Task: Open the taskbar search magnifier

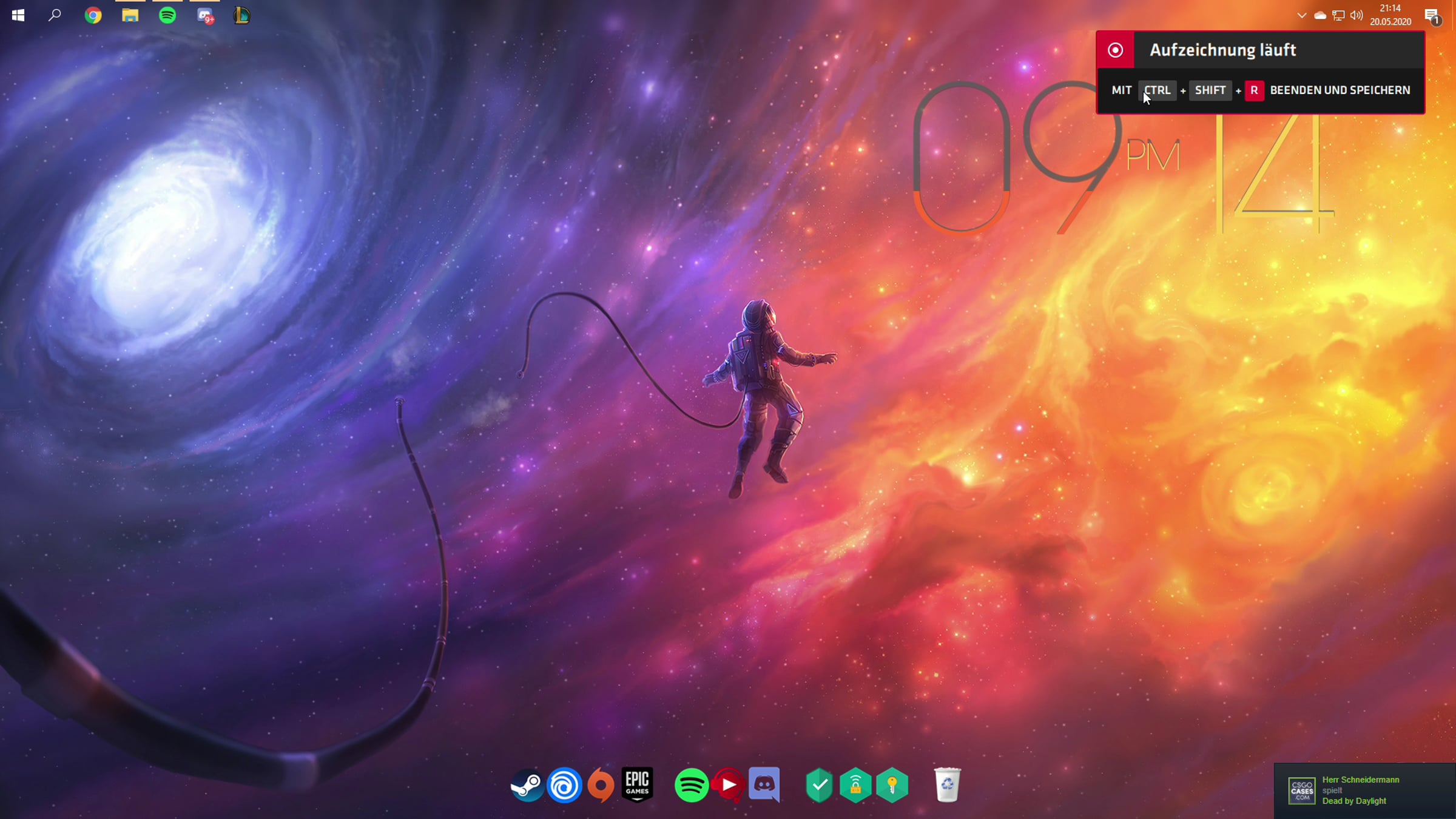Action: coord(55,15)
